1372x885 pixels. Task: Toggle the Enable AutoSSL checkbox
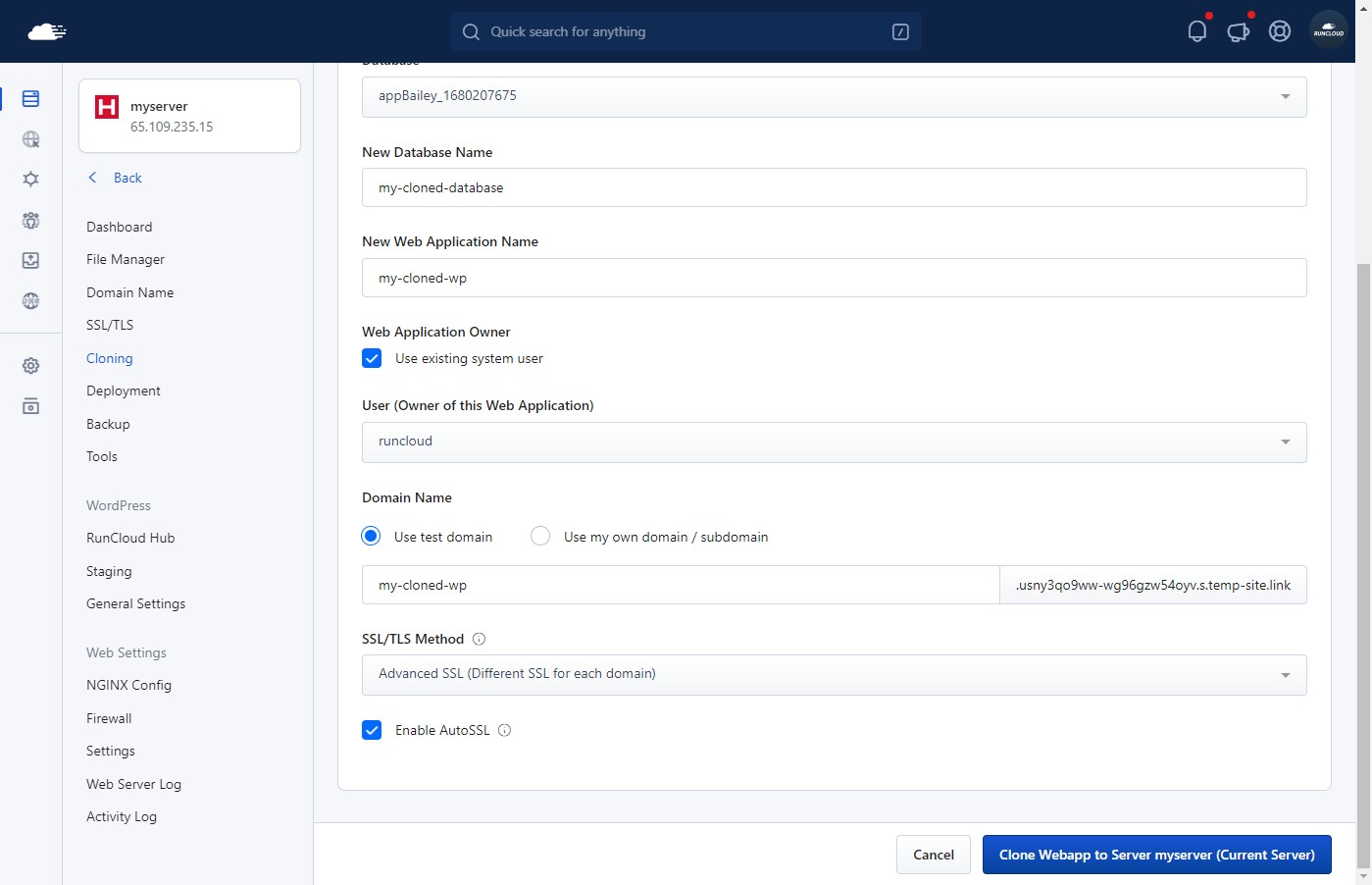(x=372, y=730)
